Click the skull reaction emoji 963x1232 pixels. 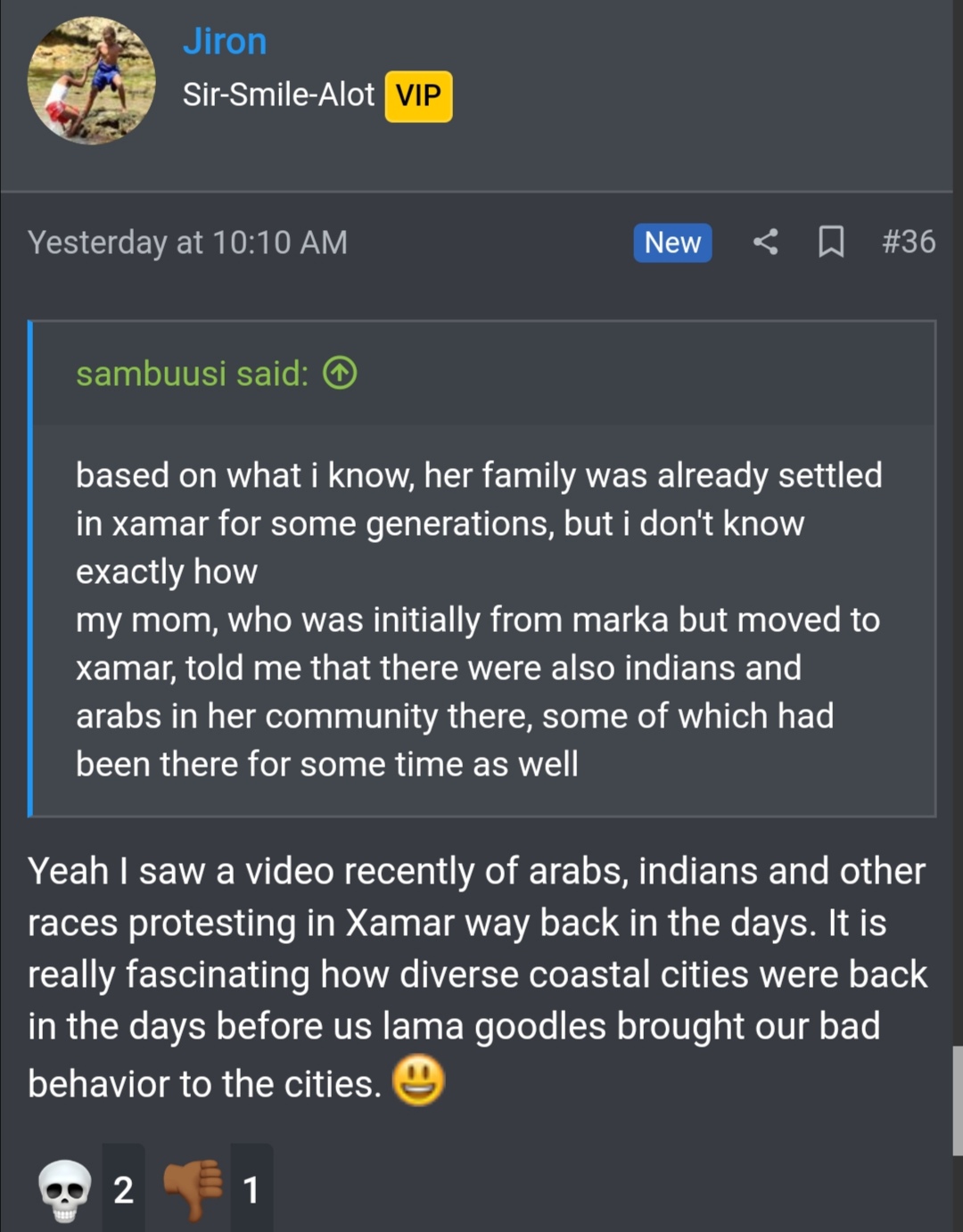[65, 1190]
